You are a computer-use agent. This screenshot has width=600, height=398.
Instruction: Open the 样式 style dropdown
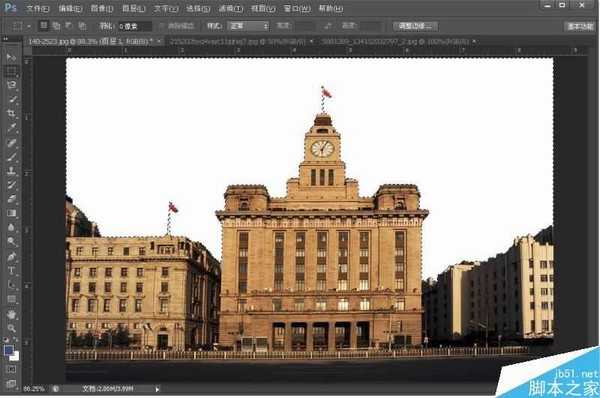[x=248, y=26]
